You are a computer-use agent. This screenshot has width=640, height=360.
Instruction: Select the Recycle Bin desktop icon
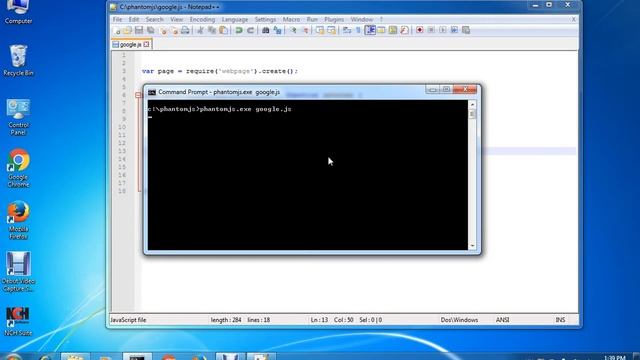pos(18,60)
